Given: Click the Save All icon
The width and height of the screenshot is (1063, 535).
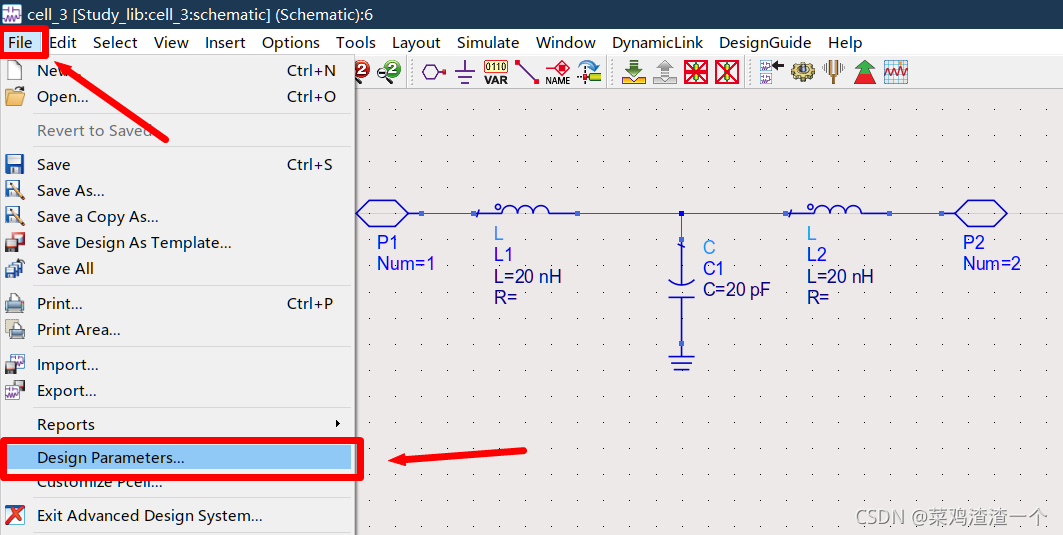Looking at the screenshot, I should point(15,269).
